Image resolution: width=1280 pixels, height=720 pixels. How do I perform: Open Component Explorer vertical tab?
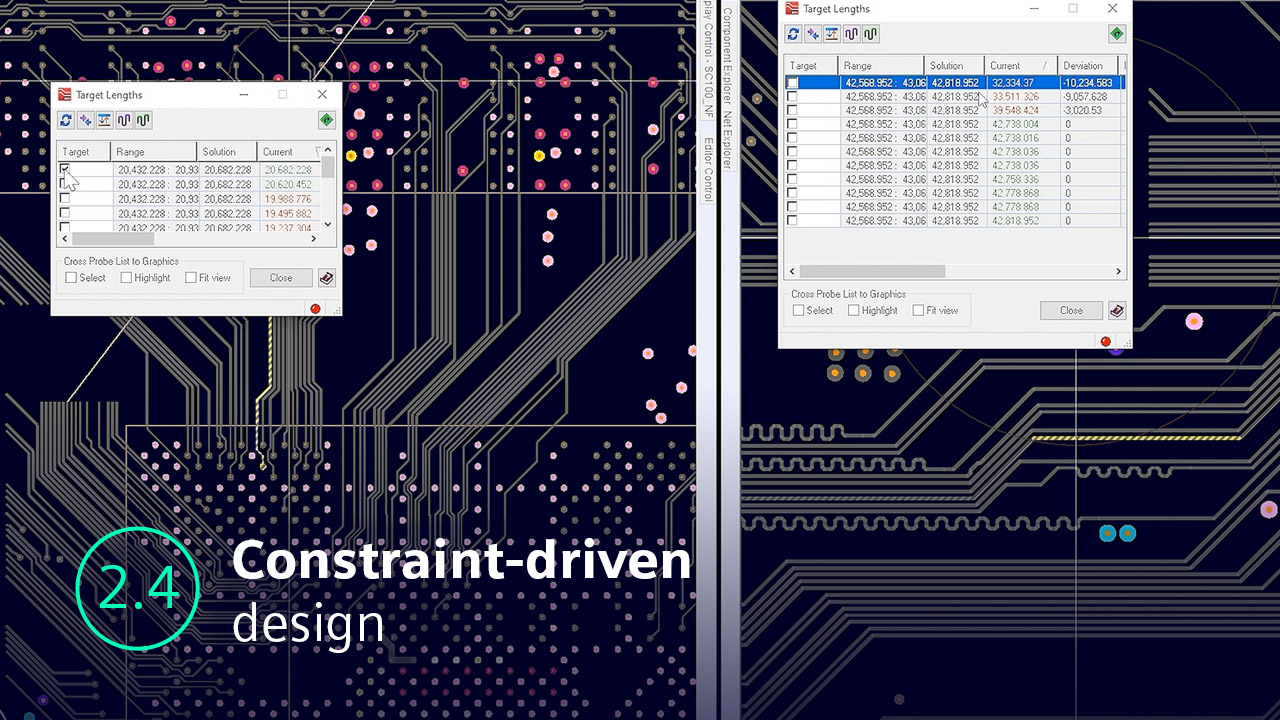click(x=727, y=55)
